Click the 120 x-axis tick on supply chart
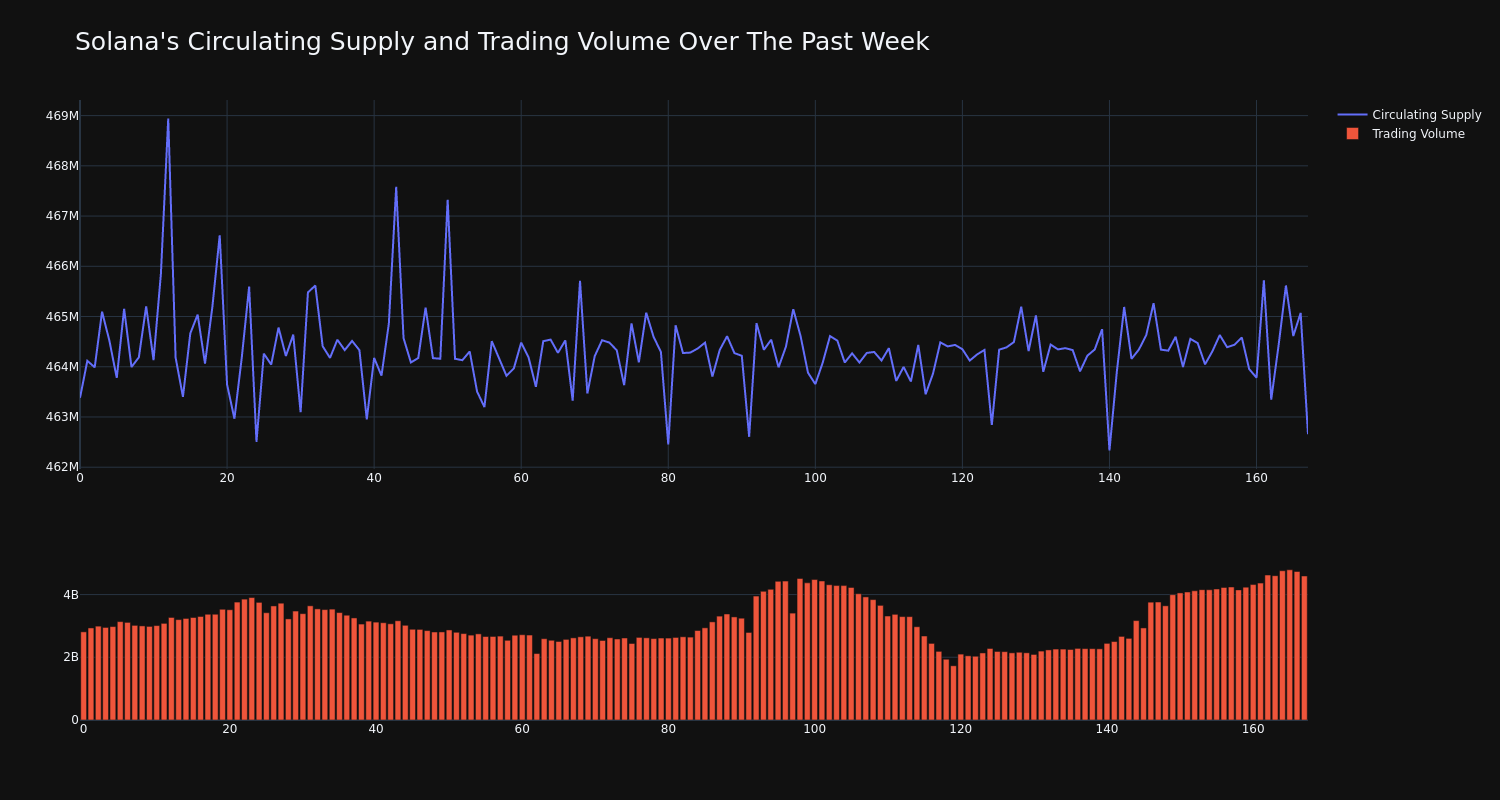1500x800 pixels. [962, 478]
